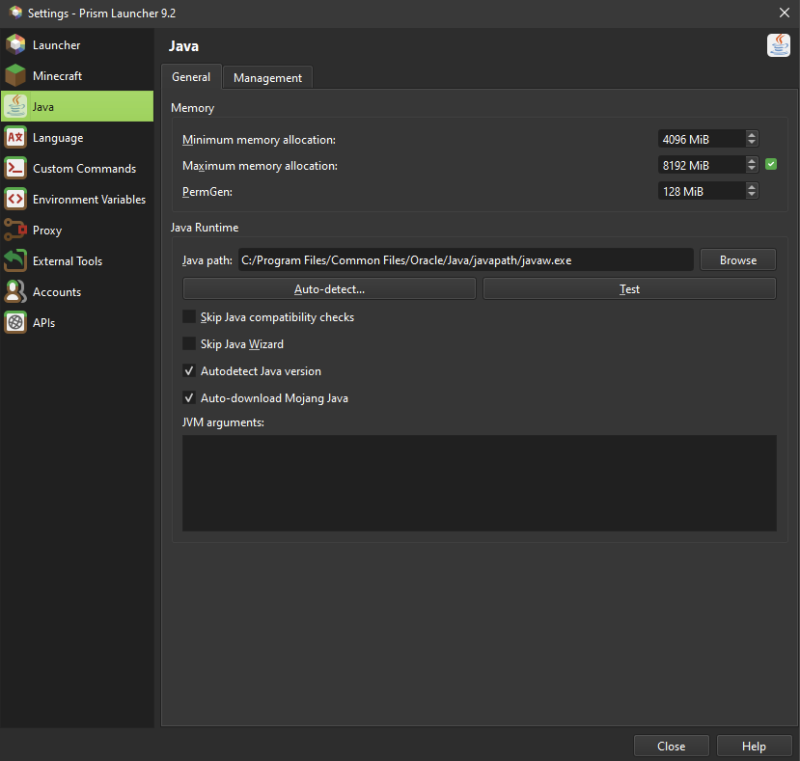The image size is (800, 761).
Task: Click the Custom Commands terminal icon
Action: (x=15, y=168)
